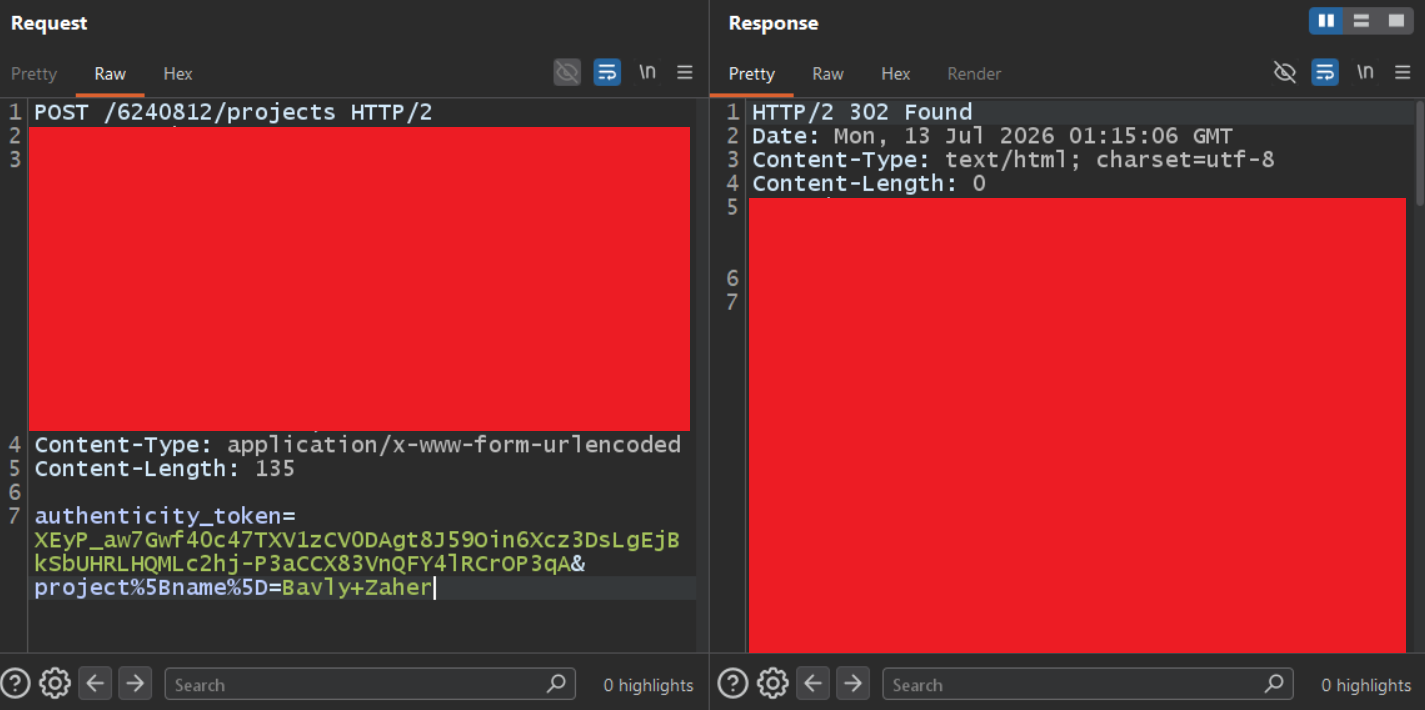Click the Bavly+Zaher parameter value
Viewport: 1425px width, 710px height.
[x=357, y=588]
